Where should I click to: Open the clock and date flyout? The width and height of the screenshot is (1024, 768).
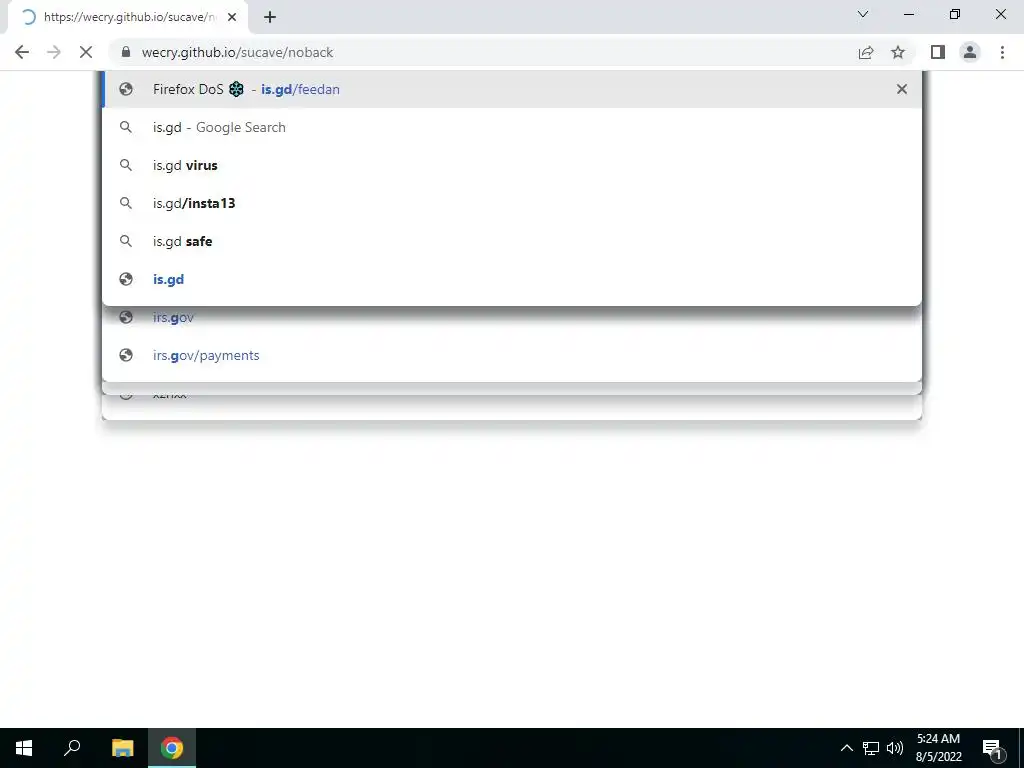(x=938, y=748)
